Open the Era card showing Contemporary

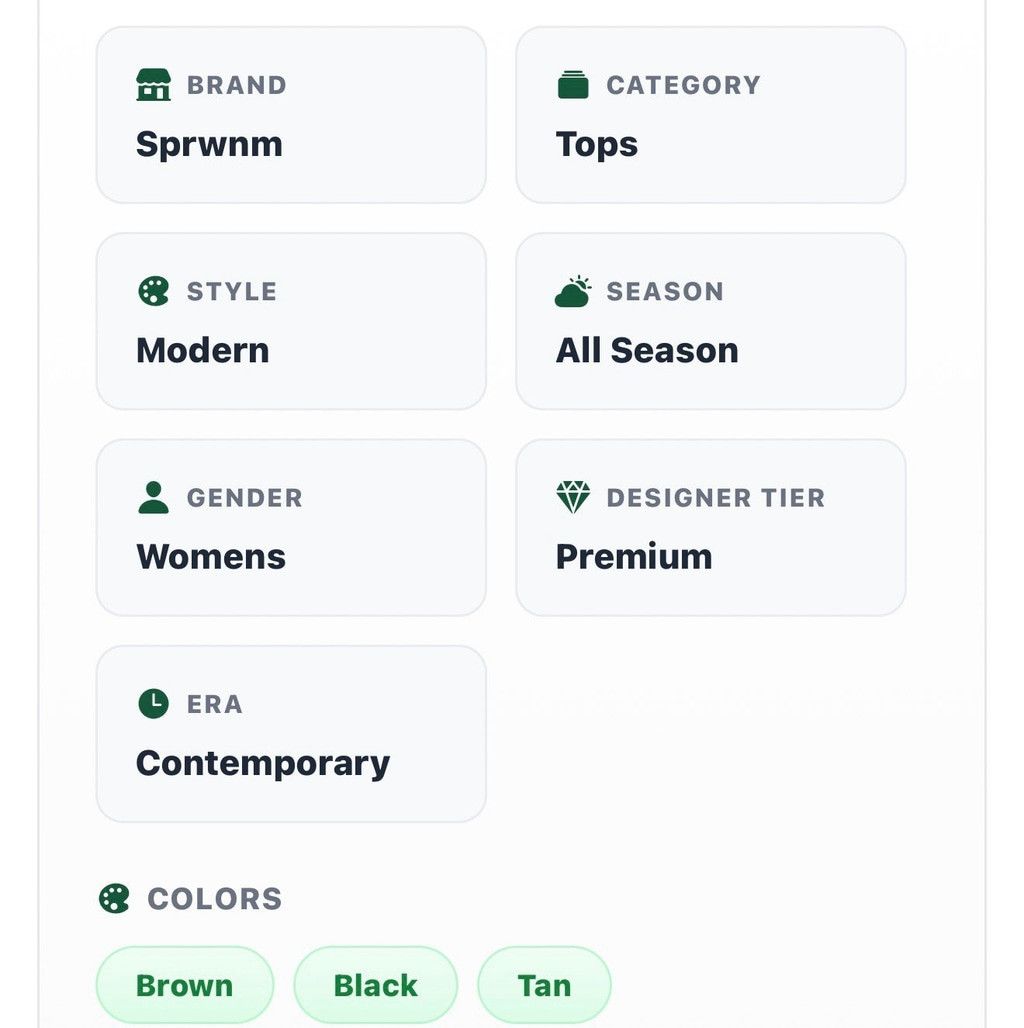coord(291,734)
